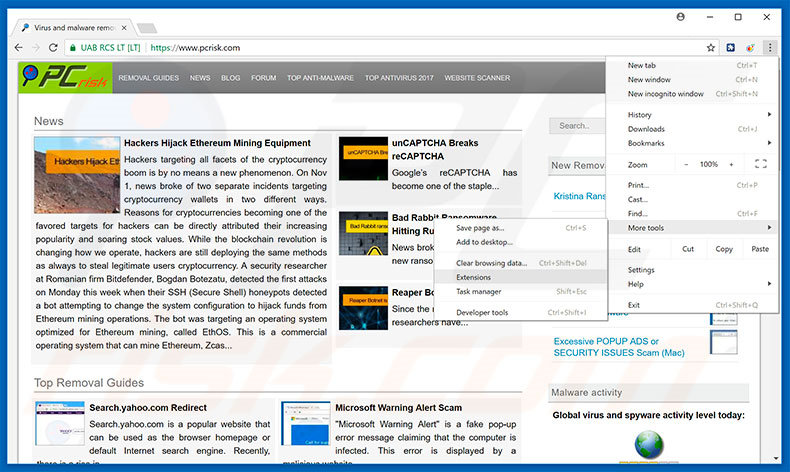Reload the current page
790x472 pixels.
(x=56, y=47)
